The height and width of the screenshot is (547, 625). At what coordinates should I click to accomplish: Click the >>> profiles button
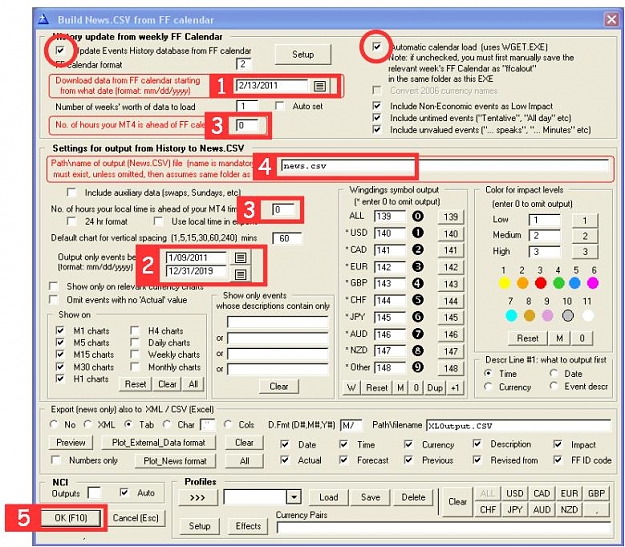click(x=198, y=497)
